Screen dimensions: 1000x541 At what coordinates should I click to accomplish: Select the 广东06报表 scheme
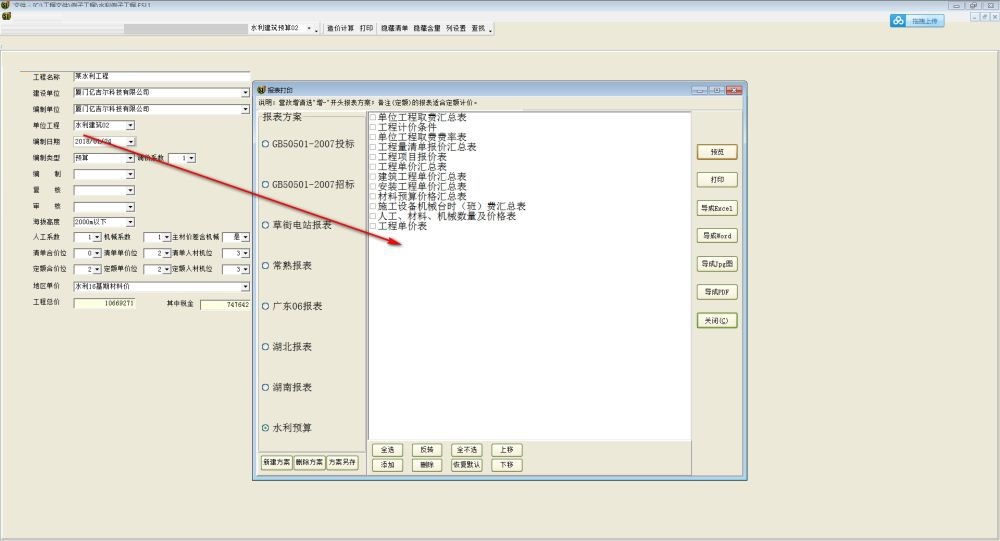(x=265, y=306)
